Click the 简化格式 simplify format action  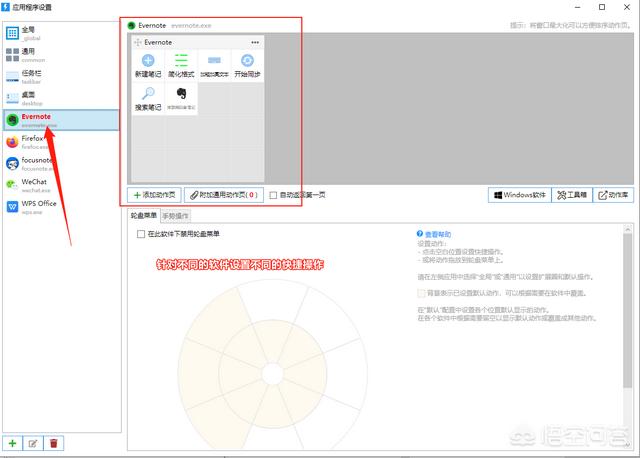click(x=181, y=65)
